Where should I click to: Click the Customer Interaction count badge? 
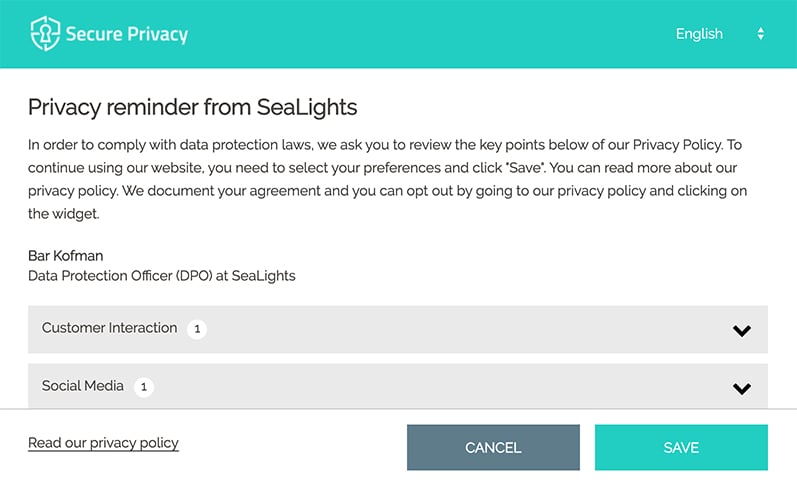point(197,329)
